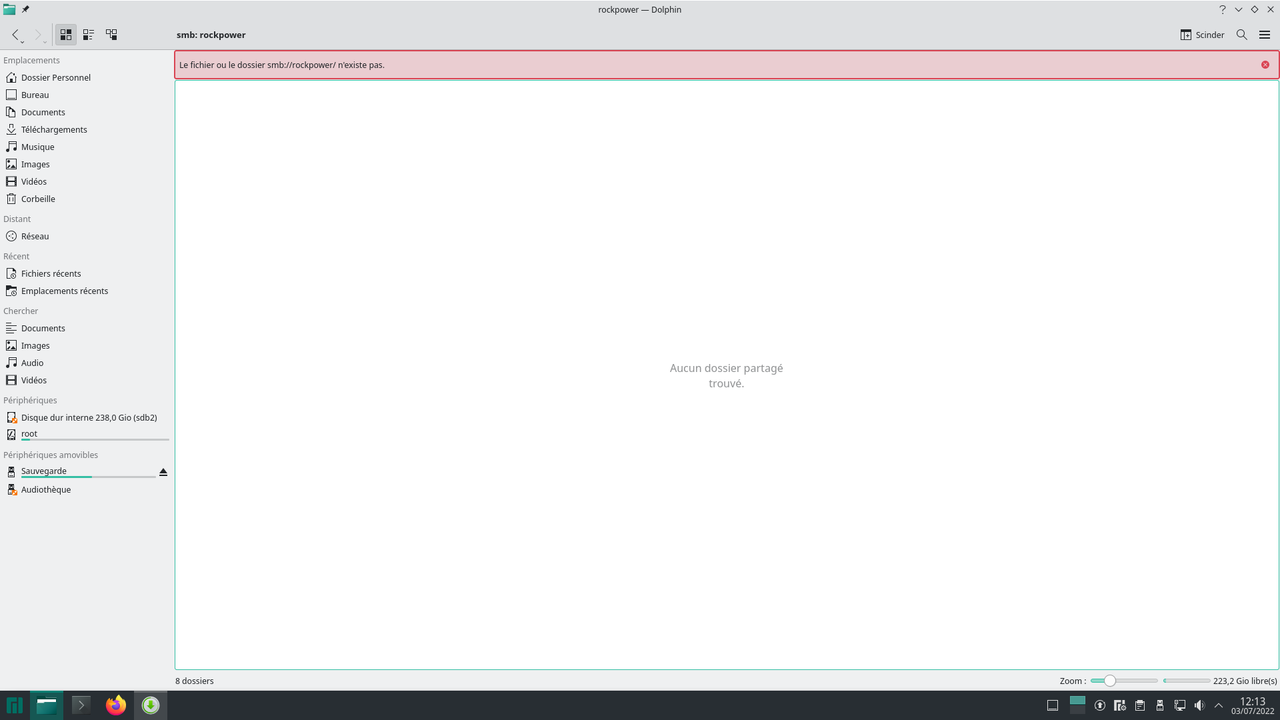1280x720 pixels.
Task: Click the show desktop tray icon
Action: 1052,706
